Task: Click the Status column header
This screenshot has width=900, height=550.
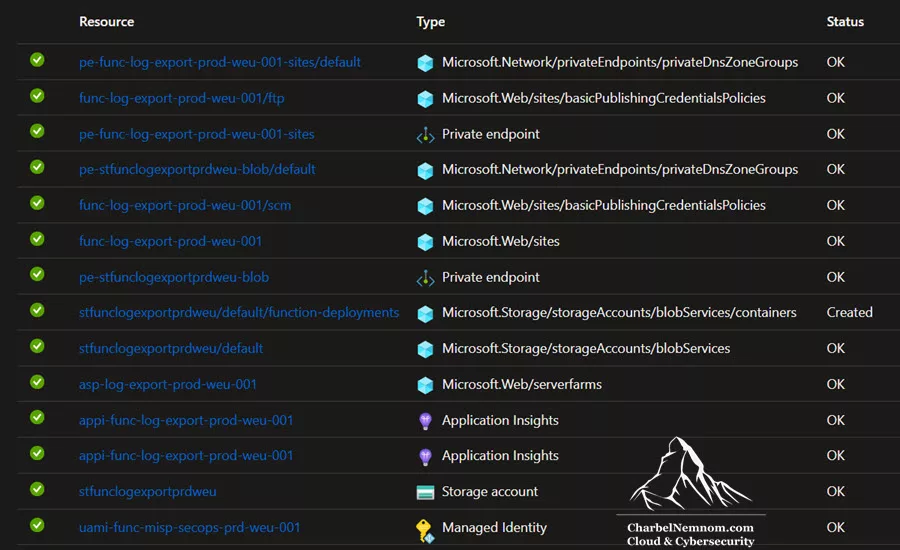Action: click(845, 22)
